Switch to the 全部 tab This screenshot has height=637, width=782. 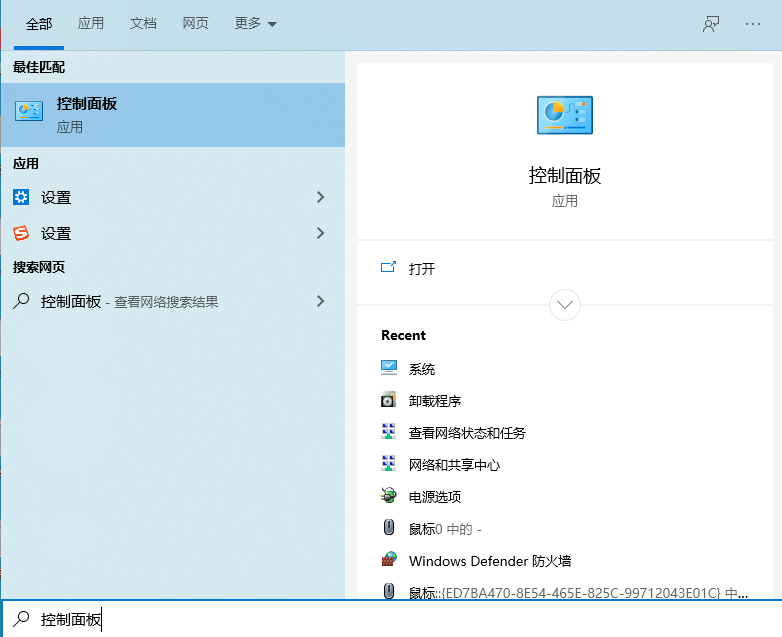click(x=39, y=24)
